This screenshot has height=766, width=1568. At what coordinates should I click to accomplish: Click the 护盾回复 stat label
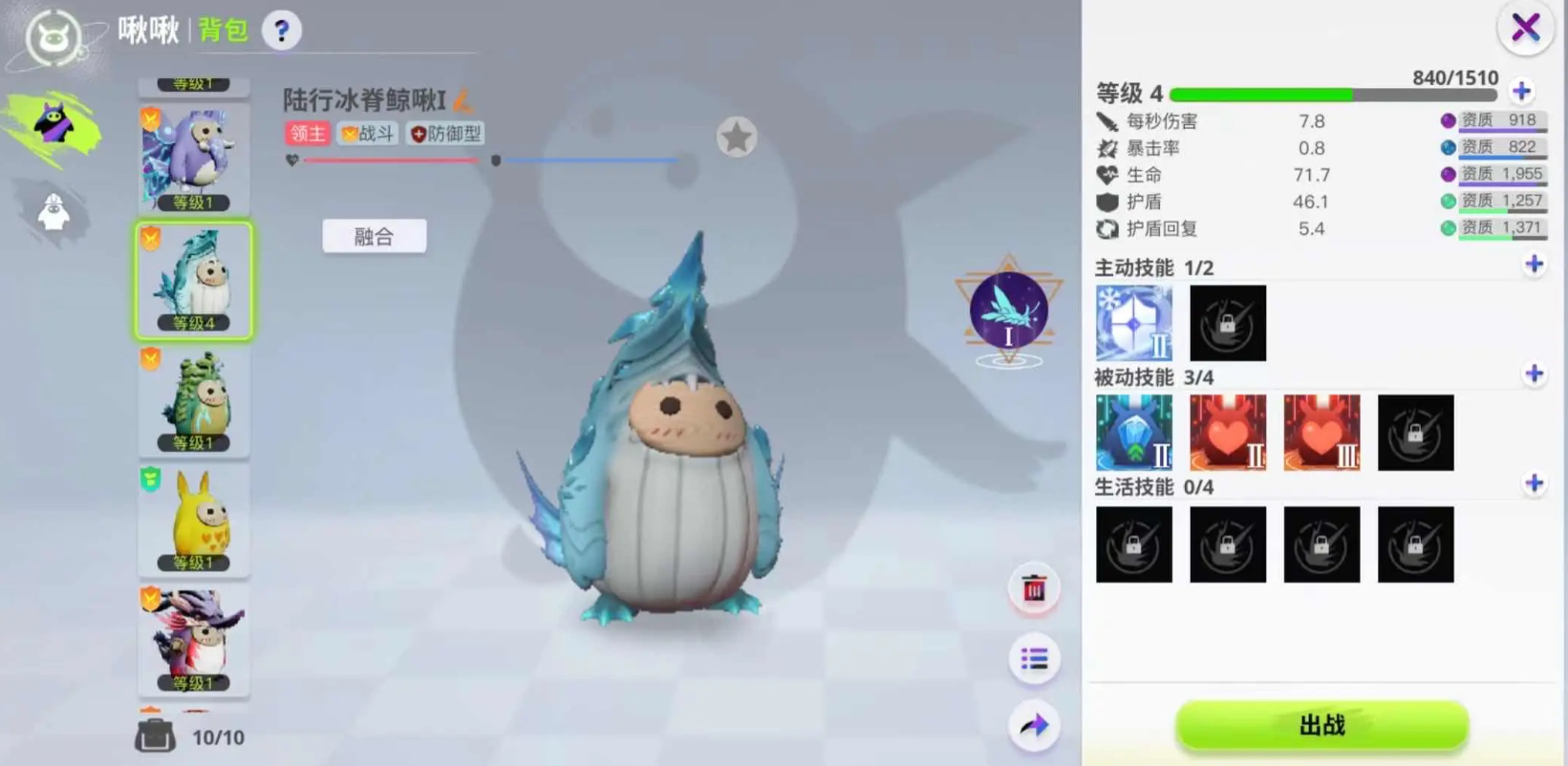(1162, 228)
